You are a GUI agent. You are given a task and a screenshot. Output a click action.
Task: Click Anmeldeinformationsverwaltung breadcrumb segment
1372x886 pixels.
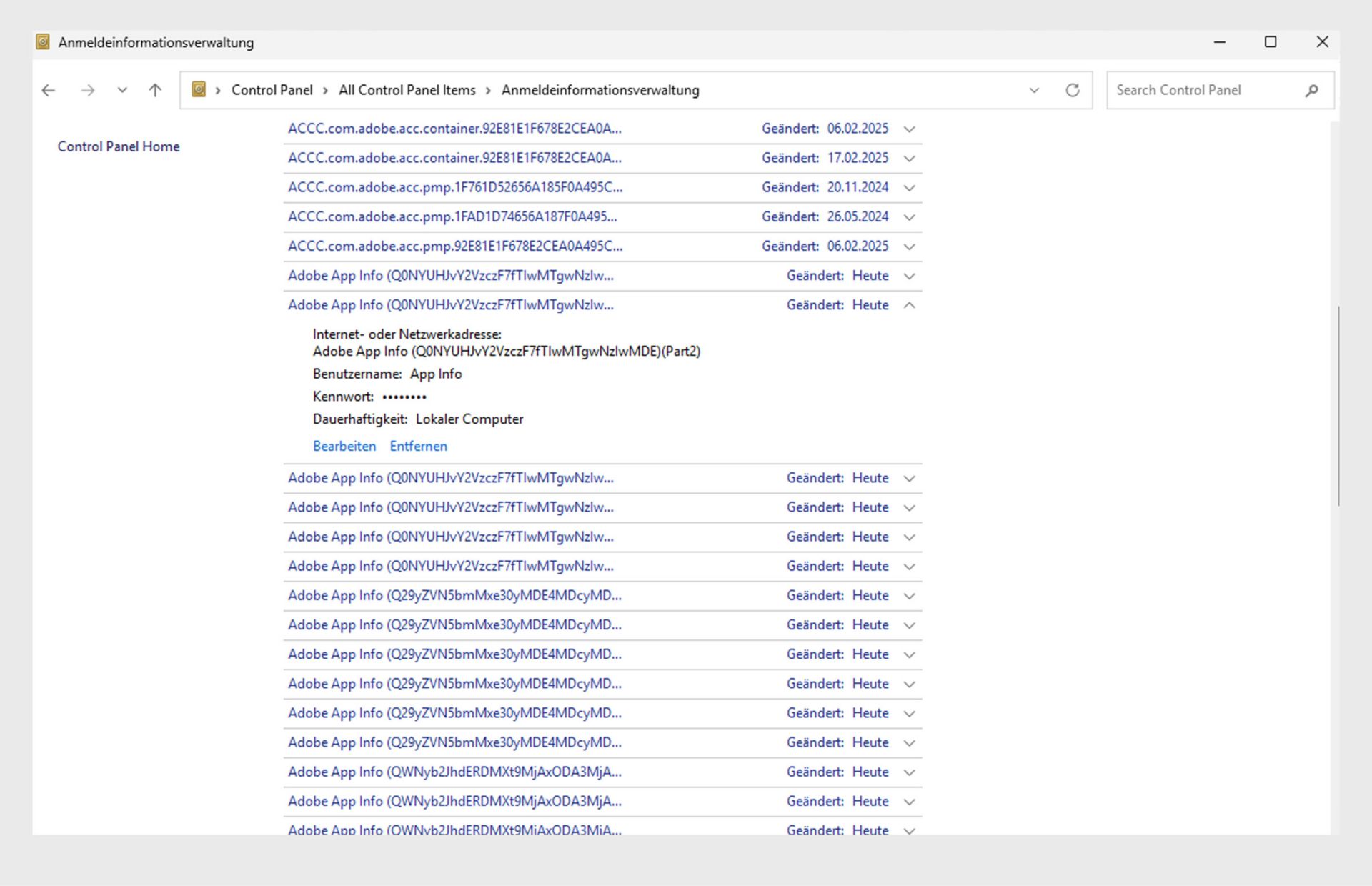(600, 90)
